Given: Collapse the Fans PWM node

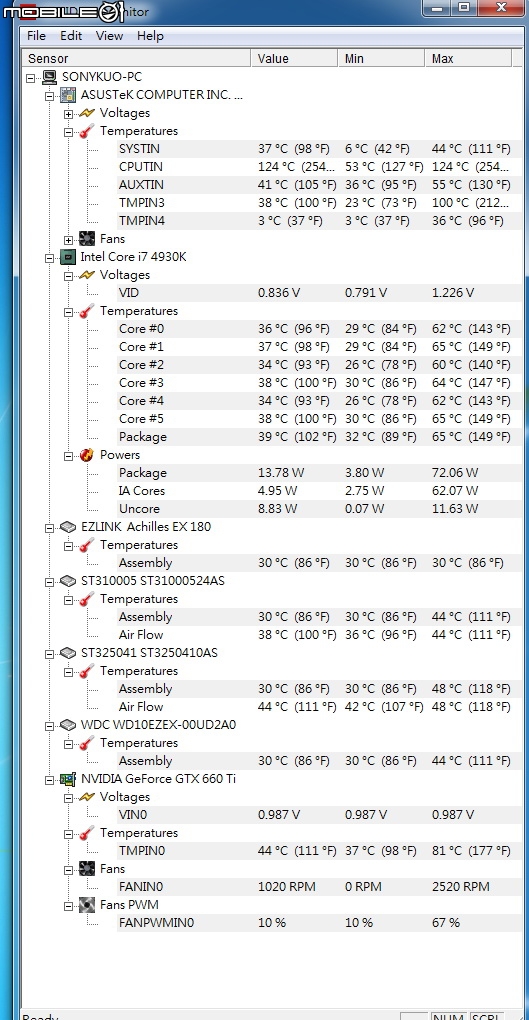Looking at the screenshot, I should click(68, 906).
